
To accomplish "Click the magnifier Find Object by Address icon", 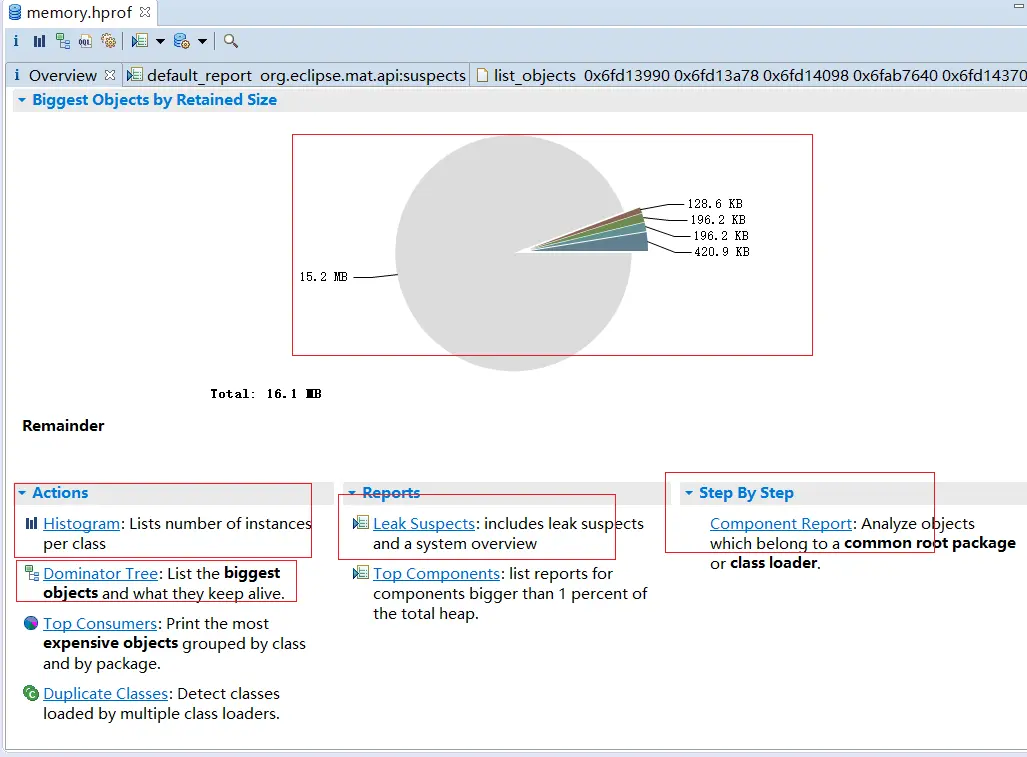I will 231,41.
